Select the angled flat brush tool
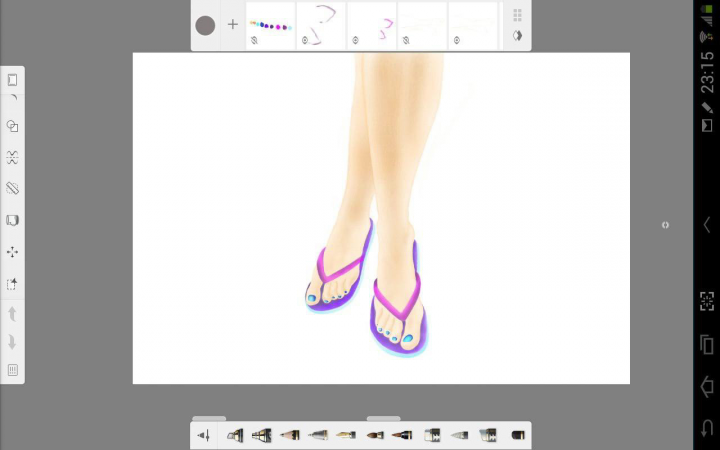720x450 pixels. pos(488,435)
